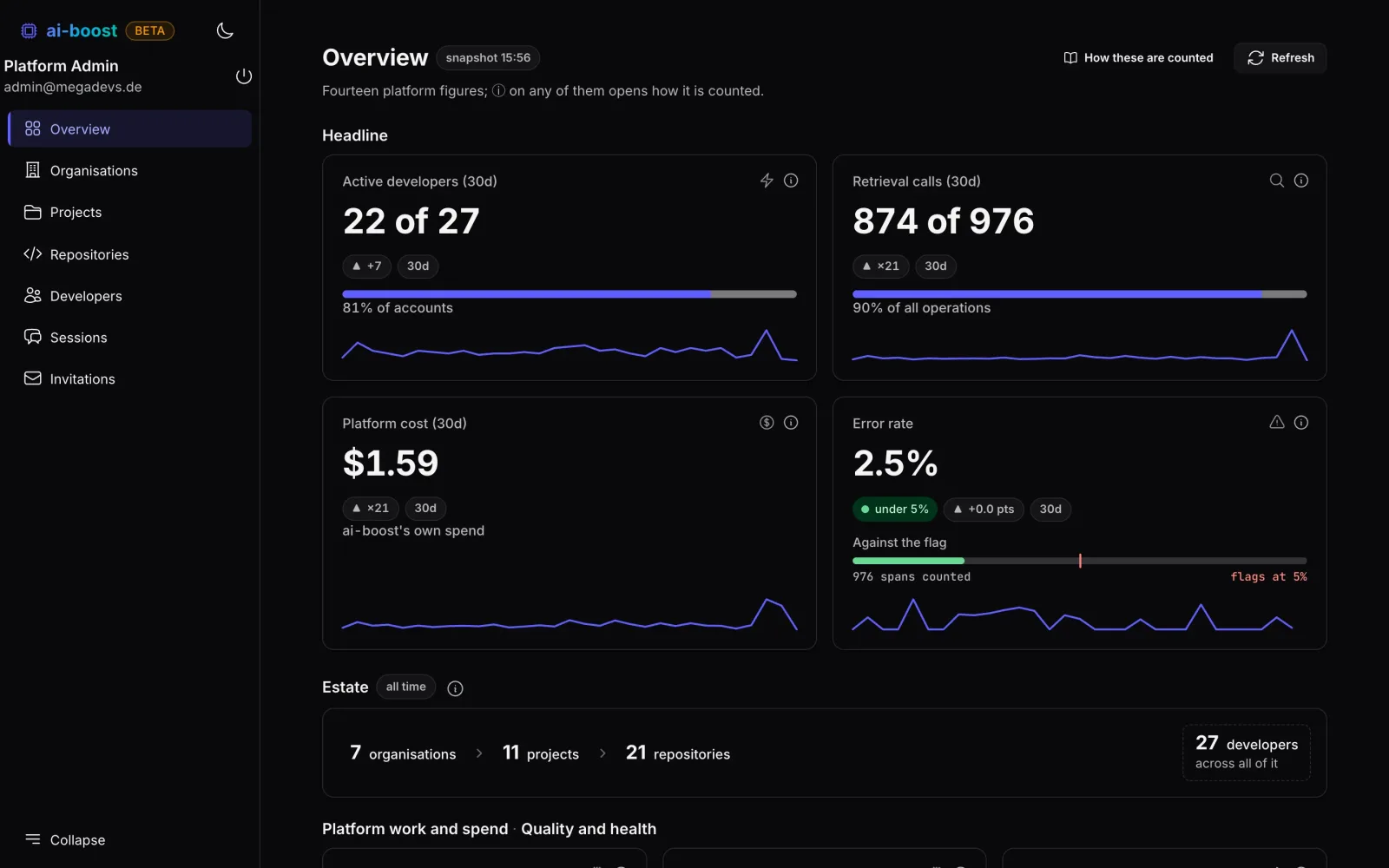Navigate to the Developers section

coord(130,296)
